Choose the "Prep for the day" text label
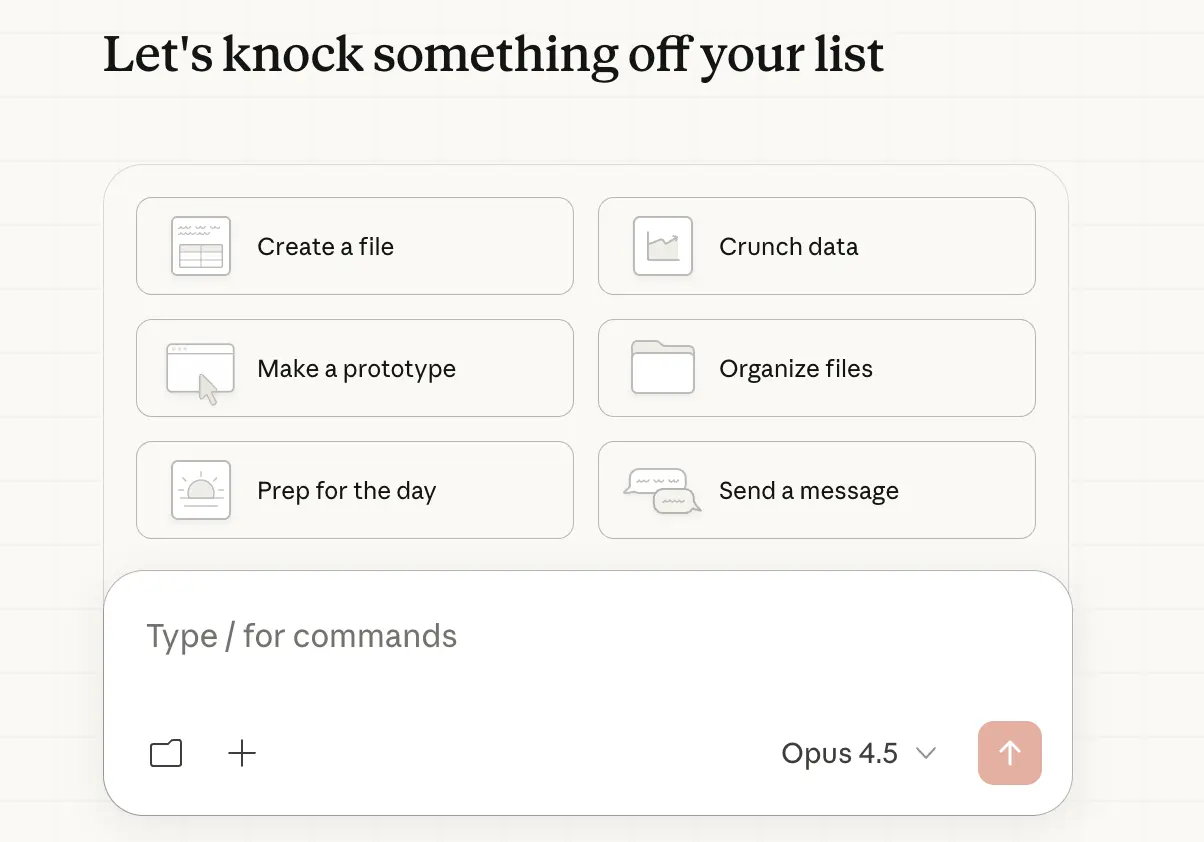 click(x=346, y=491)
